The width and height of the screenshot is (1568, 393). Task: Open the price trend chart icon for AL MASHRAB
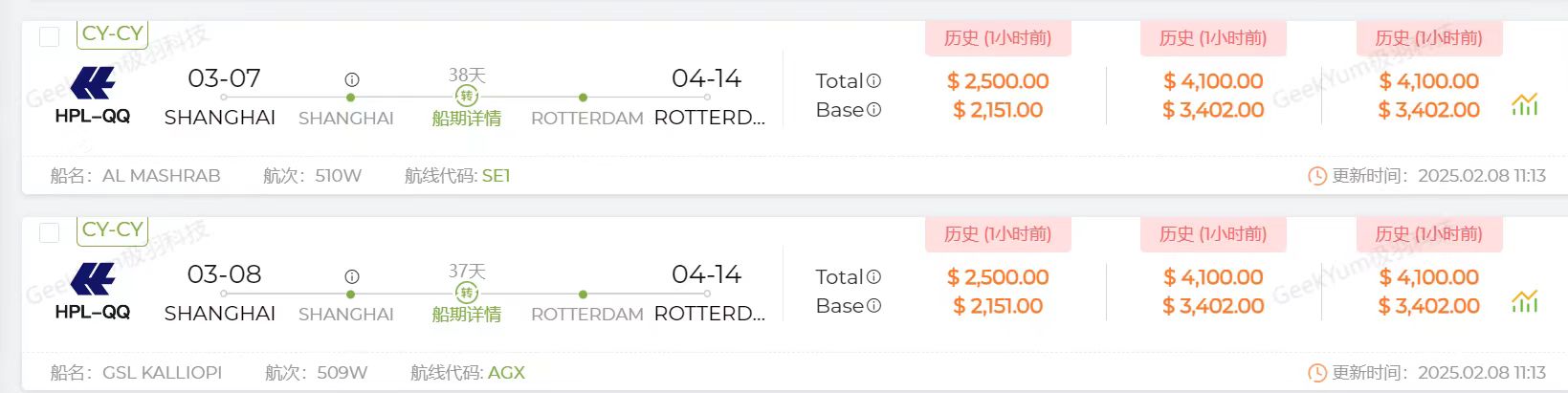[1524, 104]
